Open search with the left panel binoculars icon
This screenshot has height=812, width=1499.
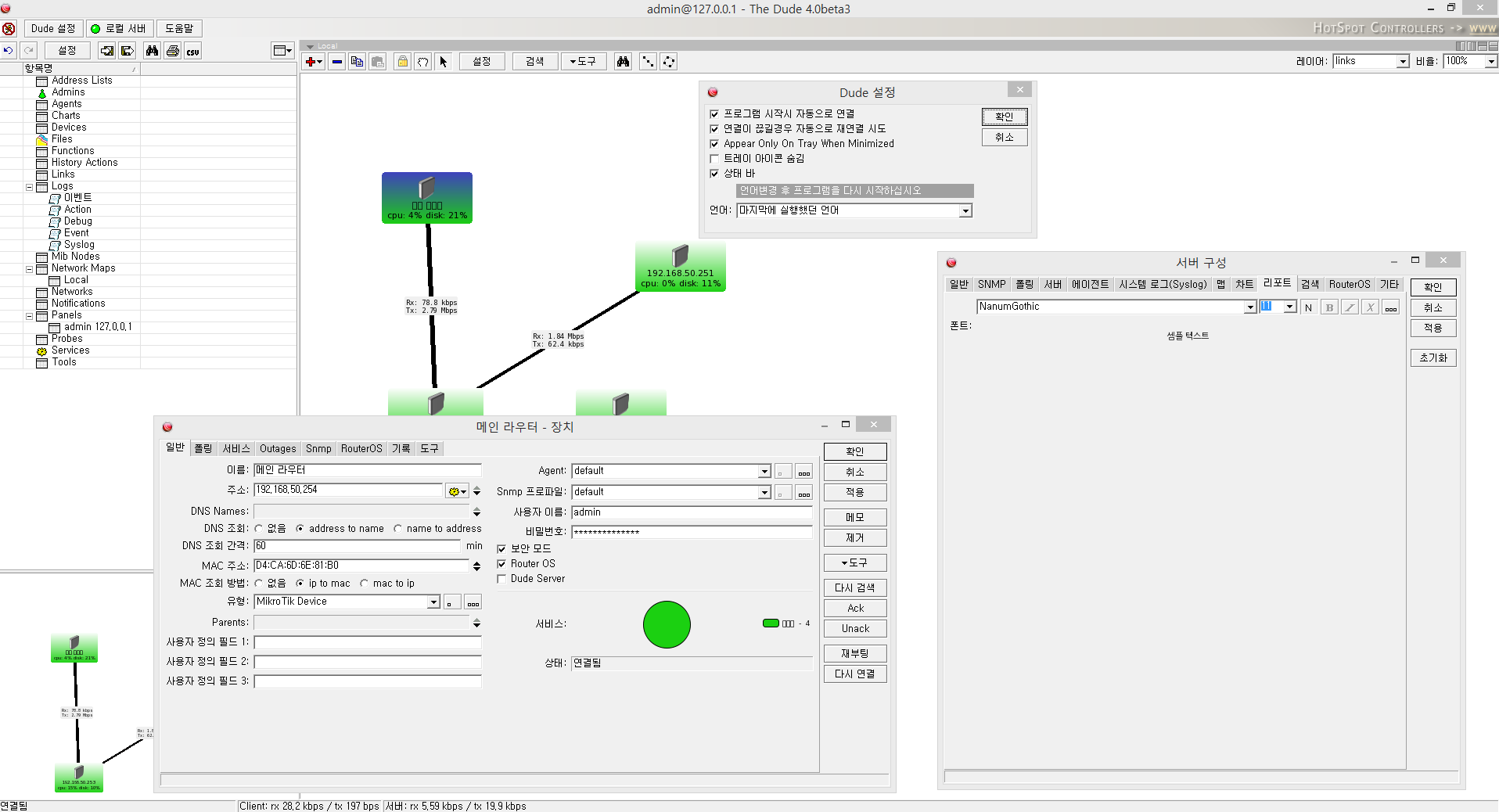[152, 51]
